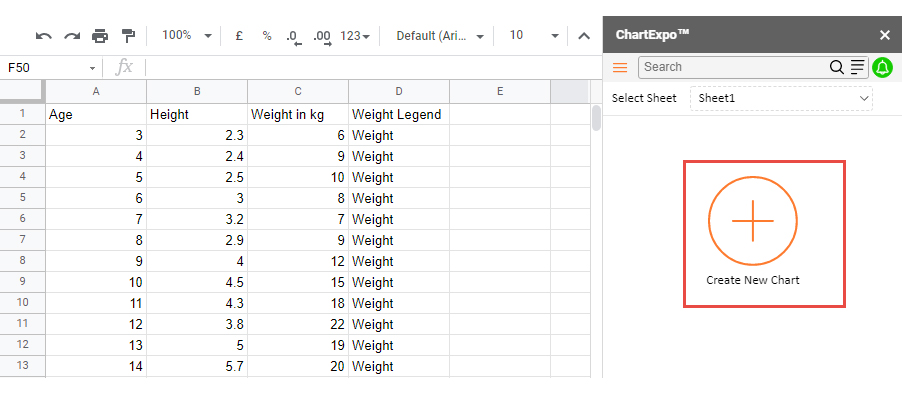
Task: Select the weight cell 19
Action: (x=298, y=345)
